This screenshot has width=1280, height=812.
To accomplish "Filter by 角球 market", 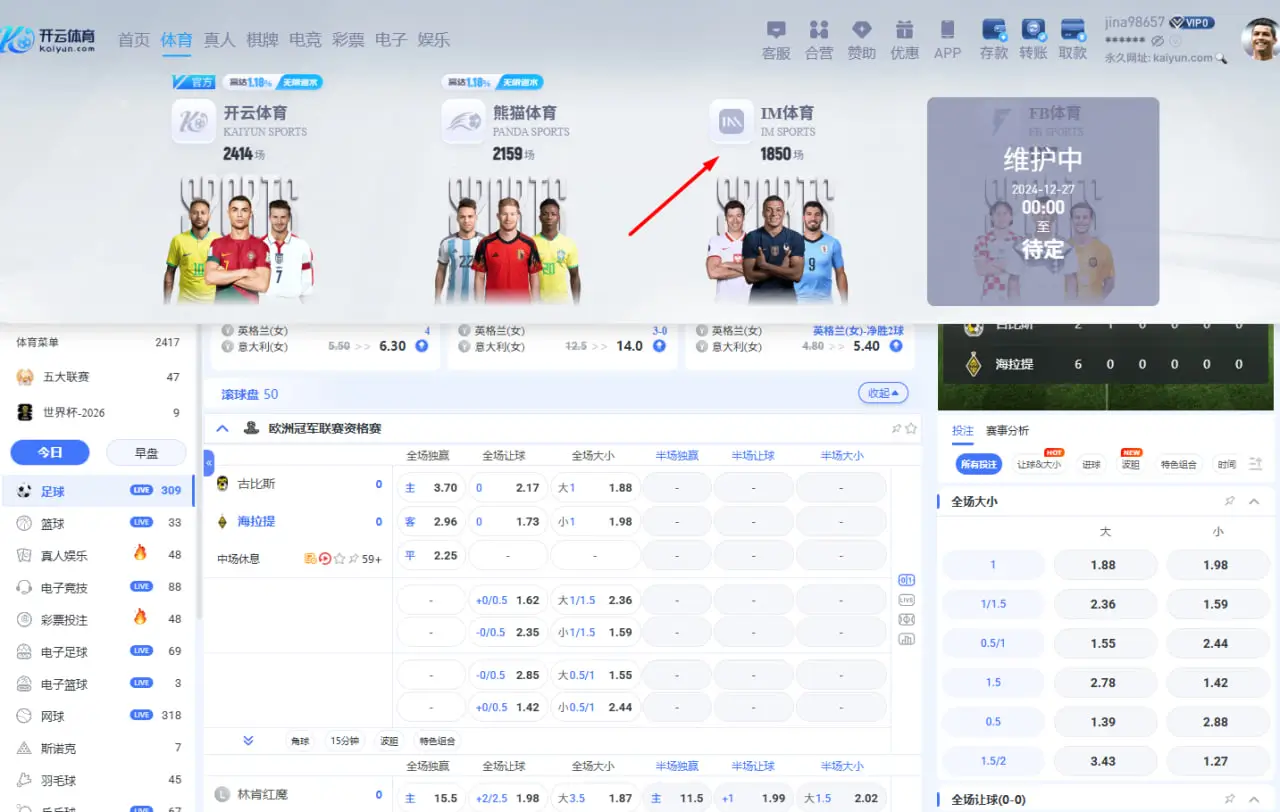I will 300,741.
